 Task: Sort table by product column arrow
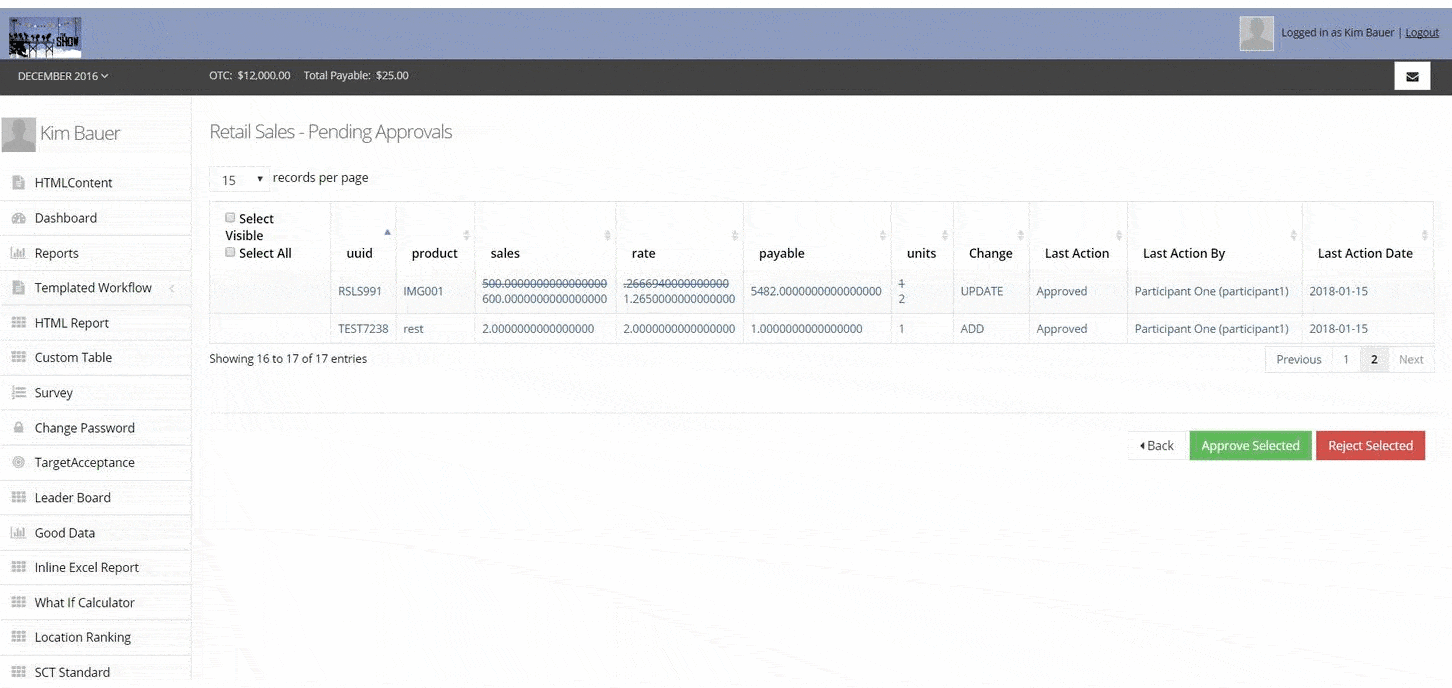tap(466, 235)
